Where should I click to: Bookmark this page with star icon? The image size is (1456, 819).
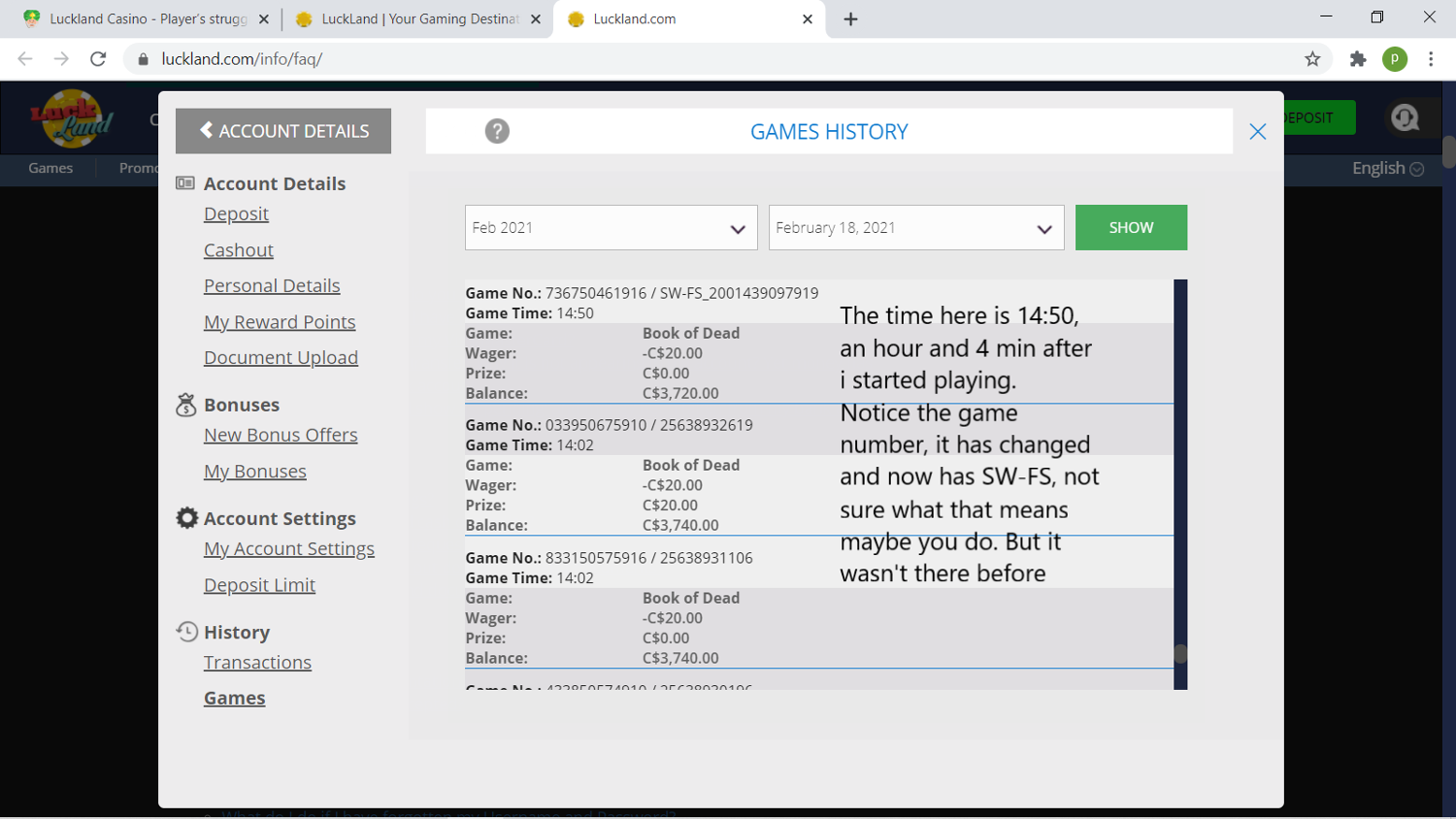point(1312,59)
